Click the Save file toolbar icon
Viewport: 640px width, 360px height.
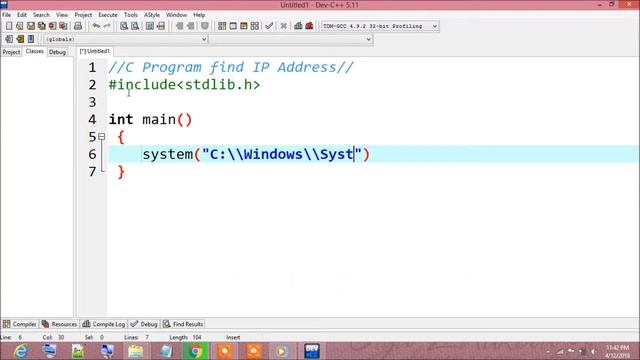[31, 26]
